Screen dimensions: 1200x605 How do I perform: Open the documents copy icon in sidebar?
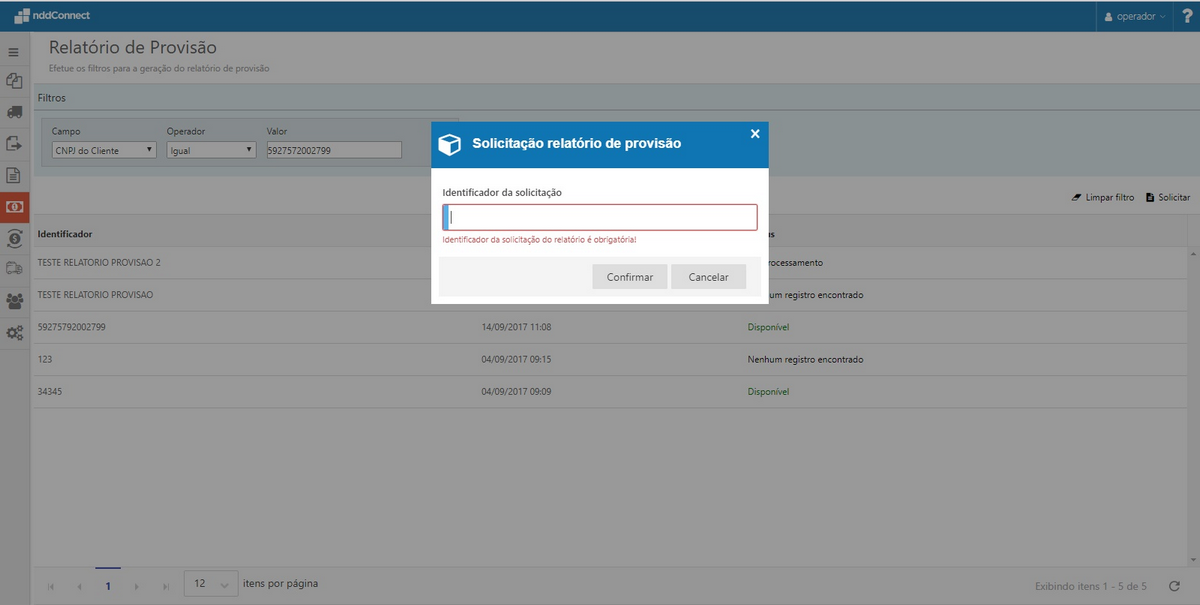pyautogui.click(x=14, y=82)
